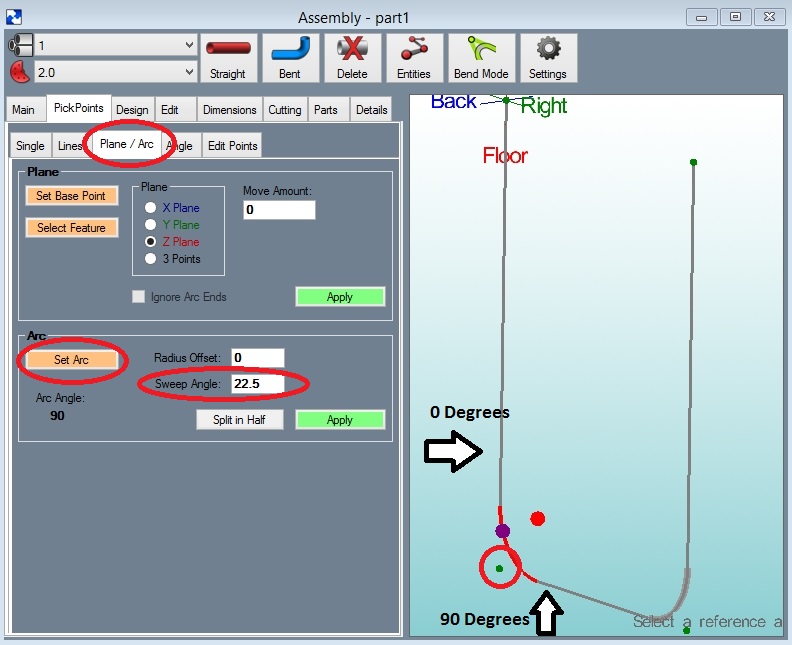Go to the Dimensions tab
792x645 pixels.
tap(230, 110)
